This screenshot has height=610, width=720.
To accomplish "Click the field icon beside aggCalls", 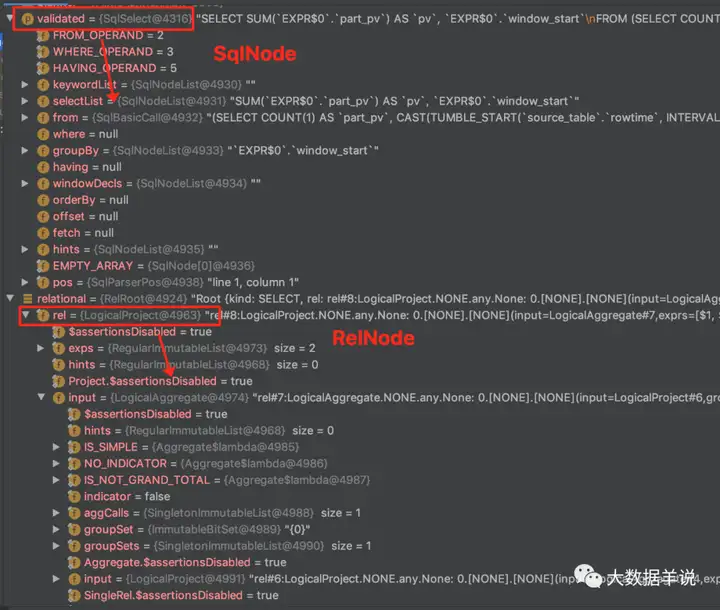I will 74,513.
